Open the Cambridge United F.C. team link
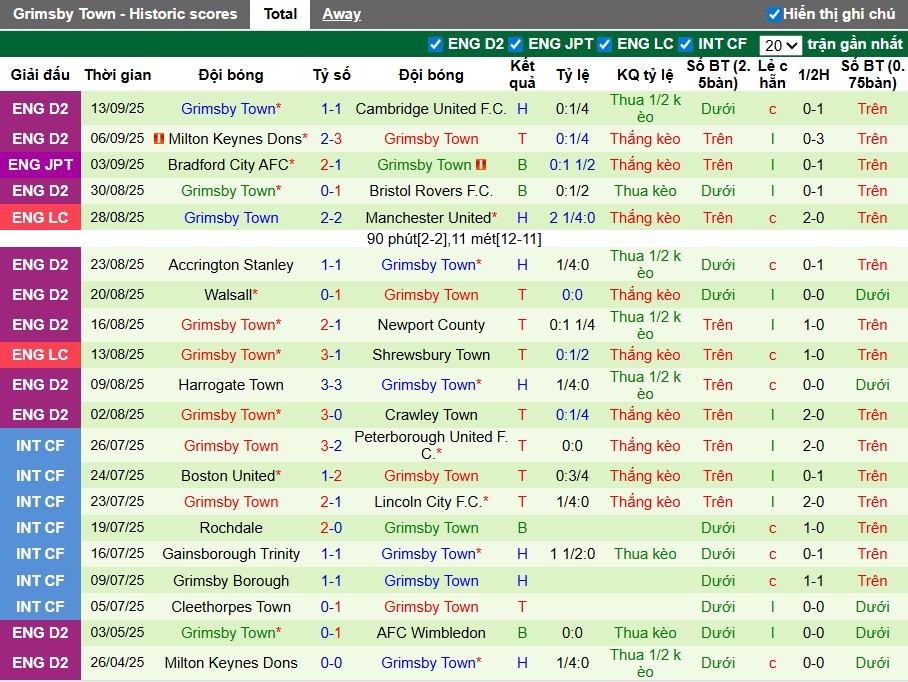The width and height of the screenshot is (908, 682). pyautogui.click(x=430, y=109)
